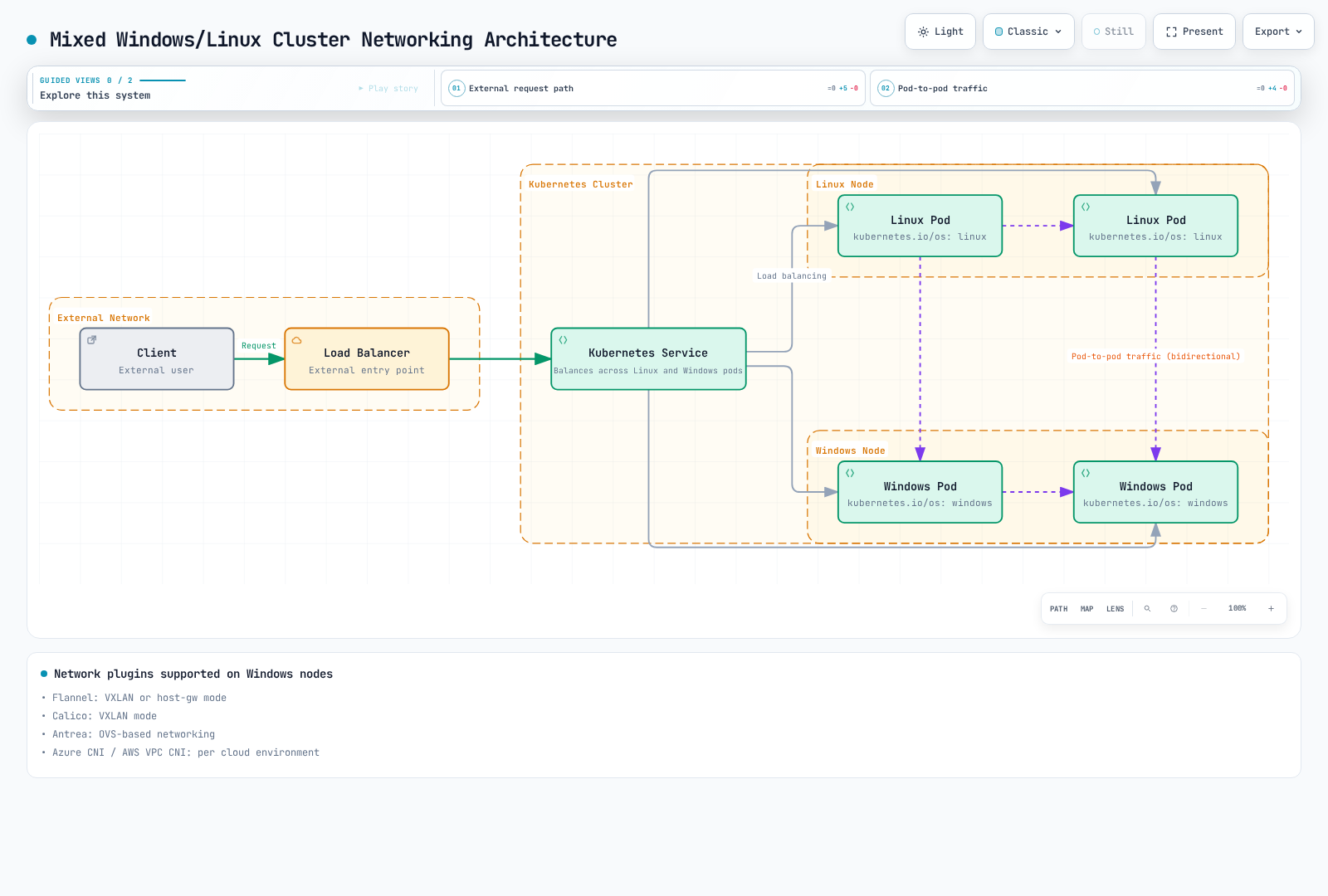Open the Classic style dropdown

click(x=1028, y=32)
